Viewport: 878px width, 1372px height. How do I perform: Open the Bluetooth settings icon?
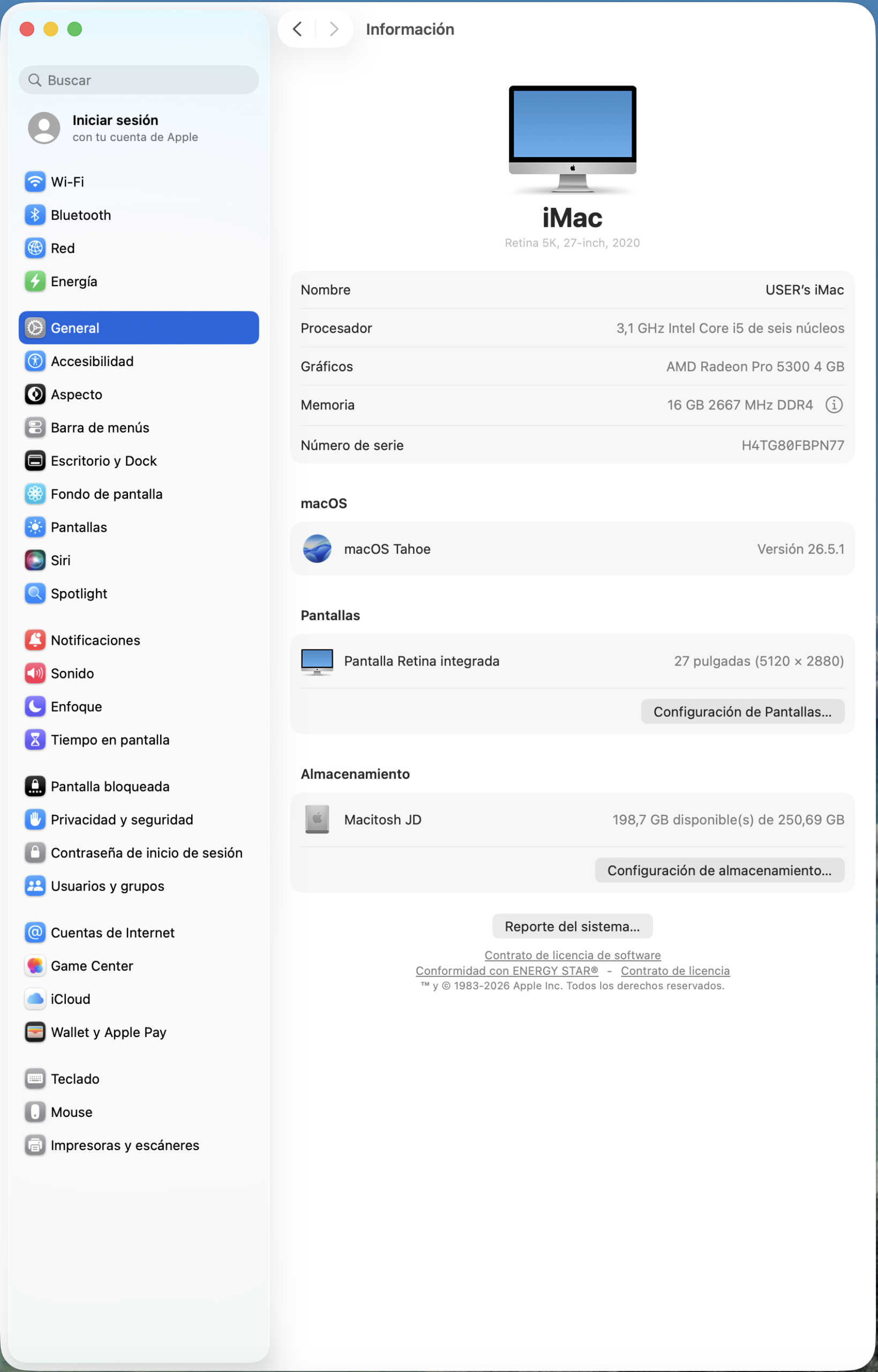[35, 215]
